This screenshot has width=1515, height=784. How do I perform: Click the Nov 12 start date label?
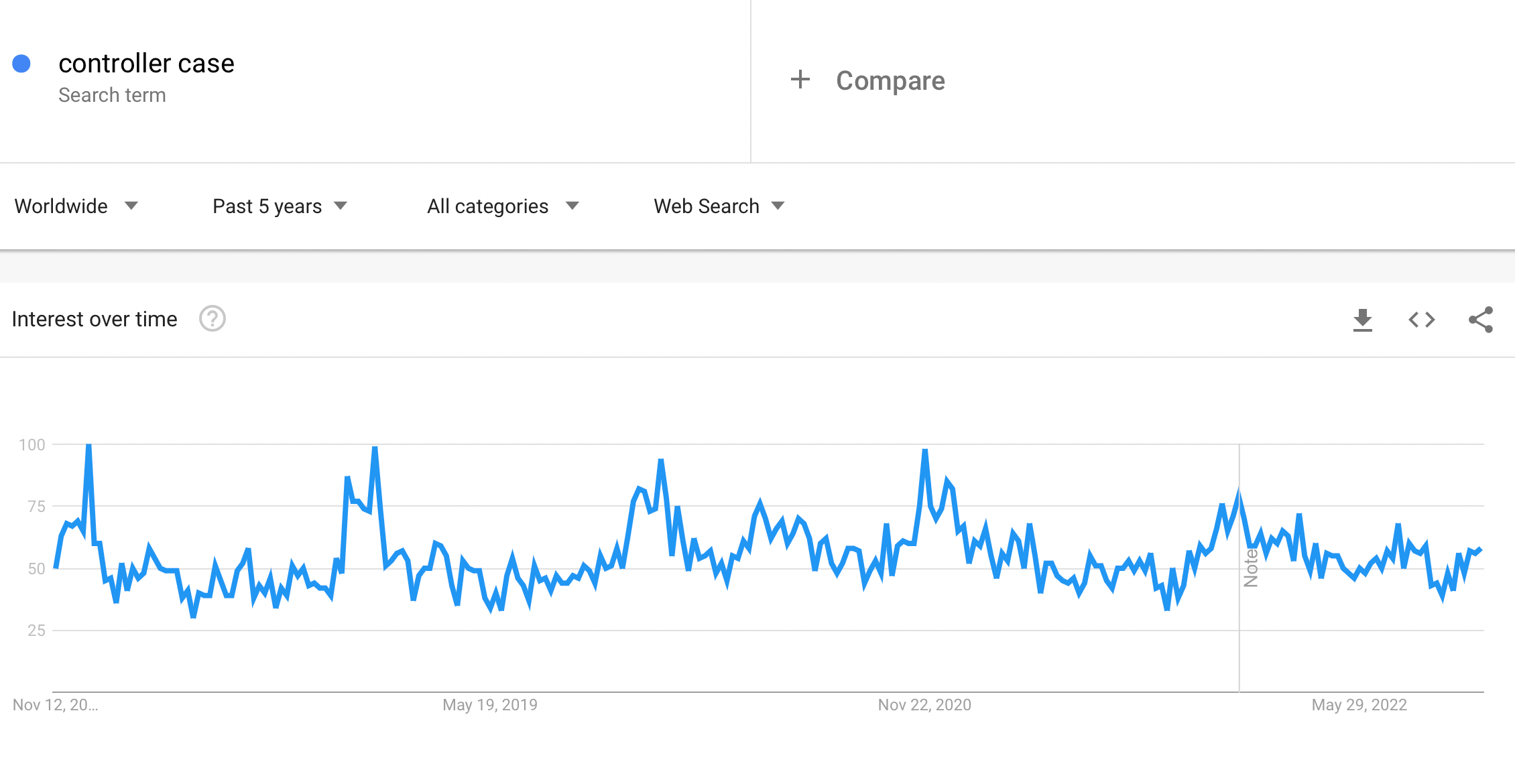pyautogui.click(x=55, y=705)
